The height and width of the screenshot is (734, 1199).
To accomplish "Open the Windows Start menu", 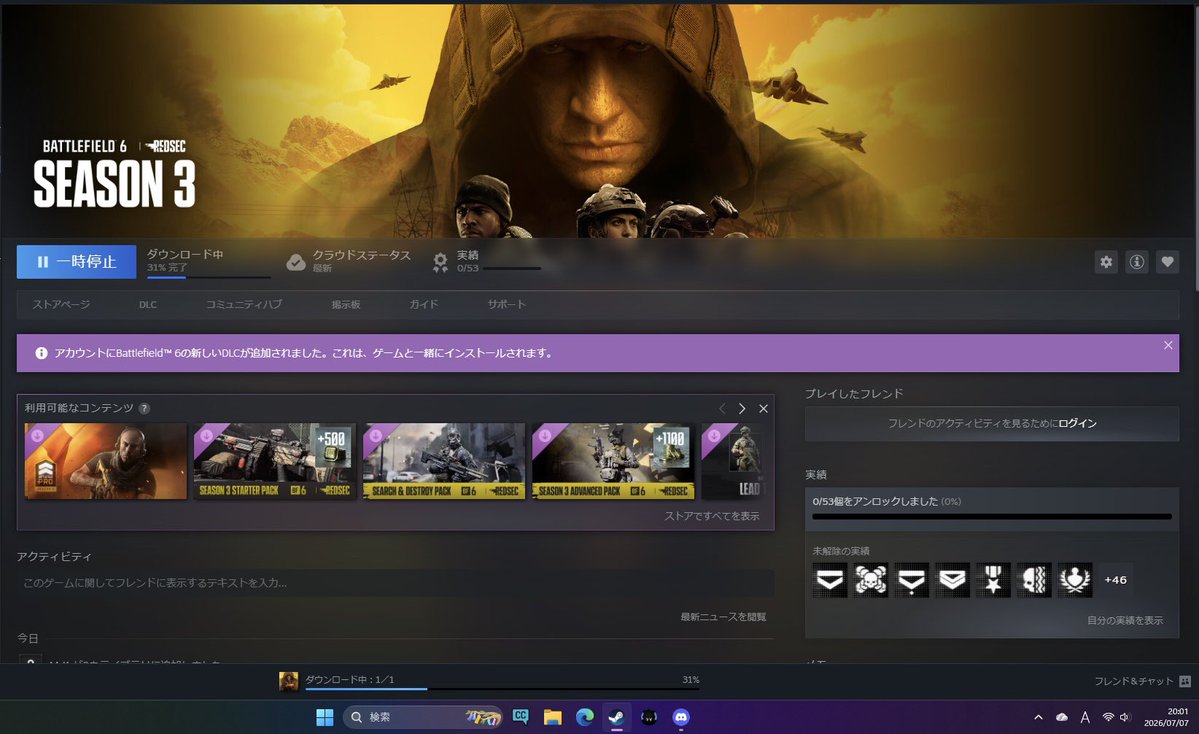I will (325, 717).
